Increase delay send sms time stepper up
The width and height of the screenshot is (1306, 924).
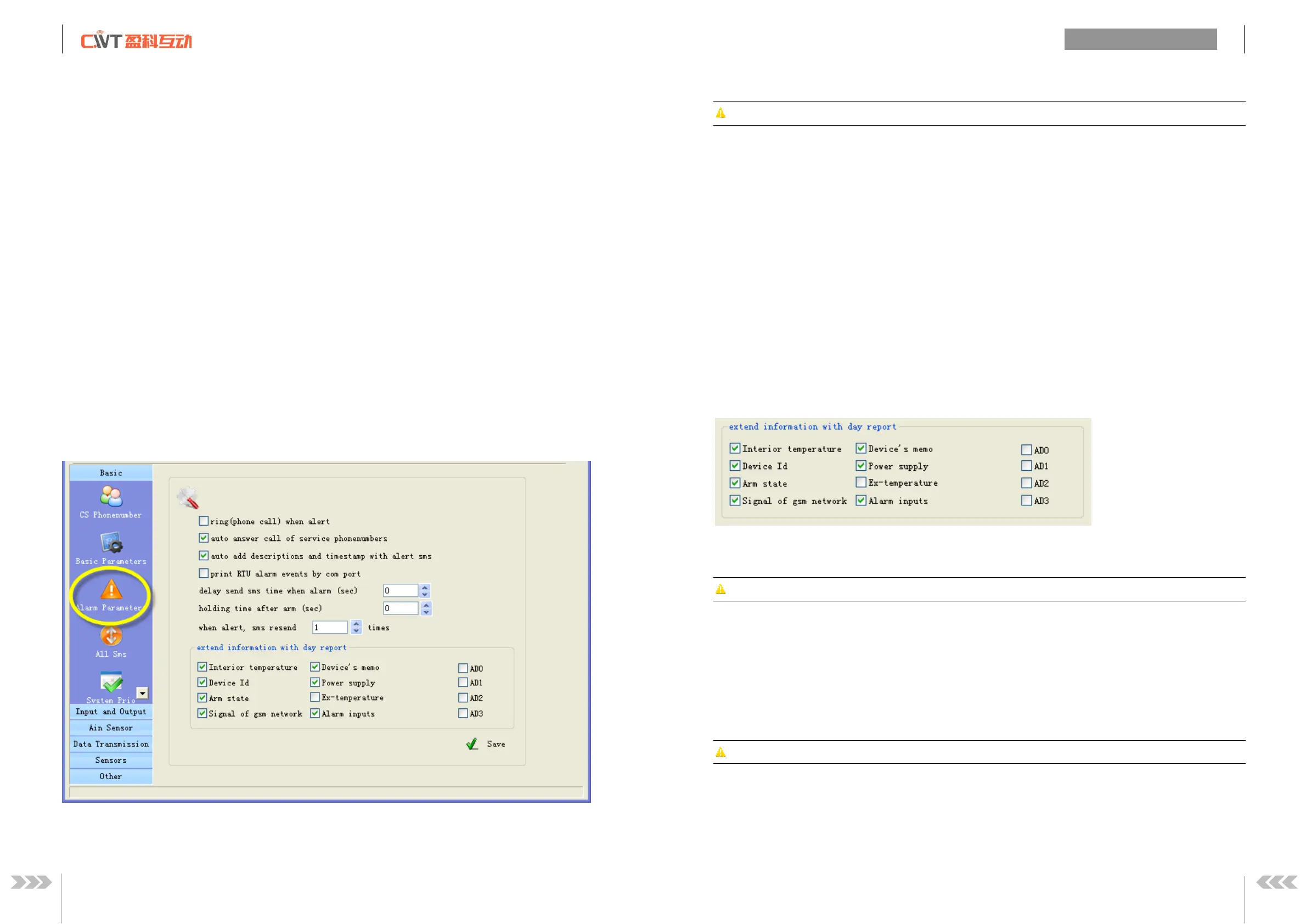425,587
